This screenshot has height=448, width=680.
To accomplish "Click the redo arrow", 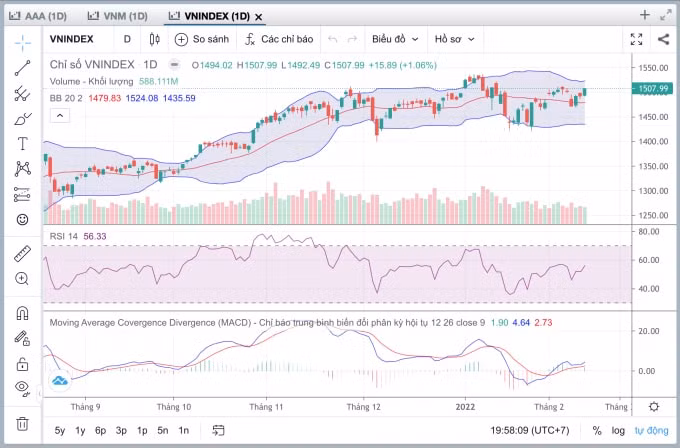I will [353, 39].
